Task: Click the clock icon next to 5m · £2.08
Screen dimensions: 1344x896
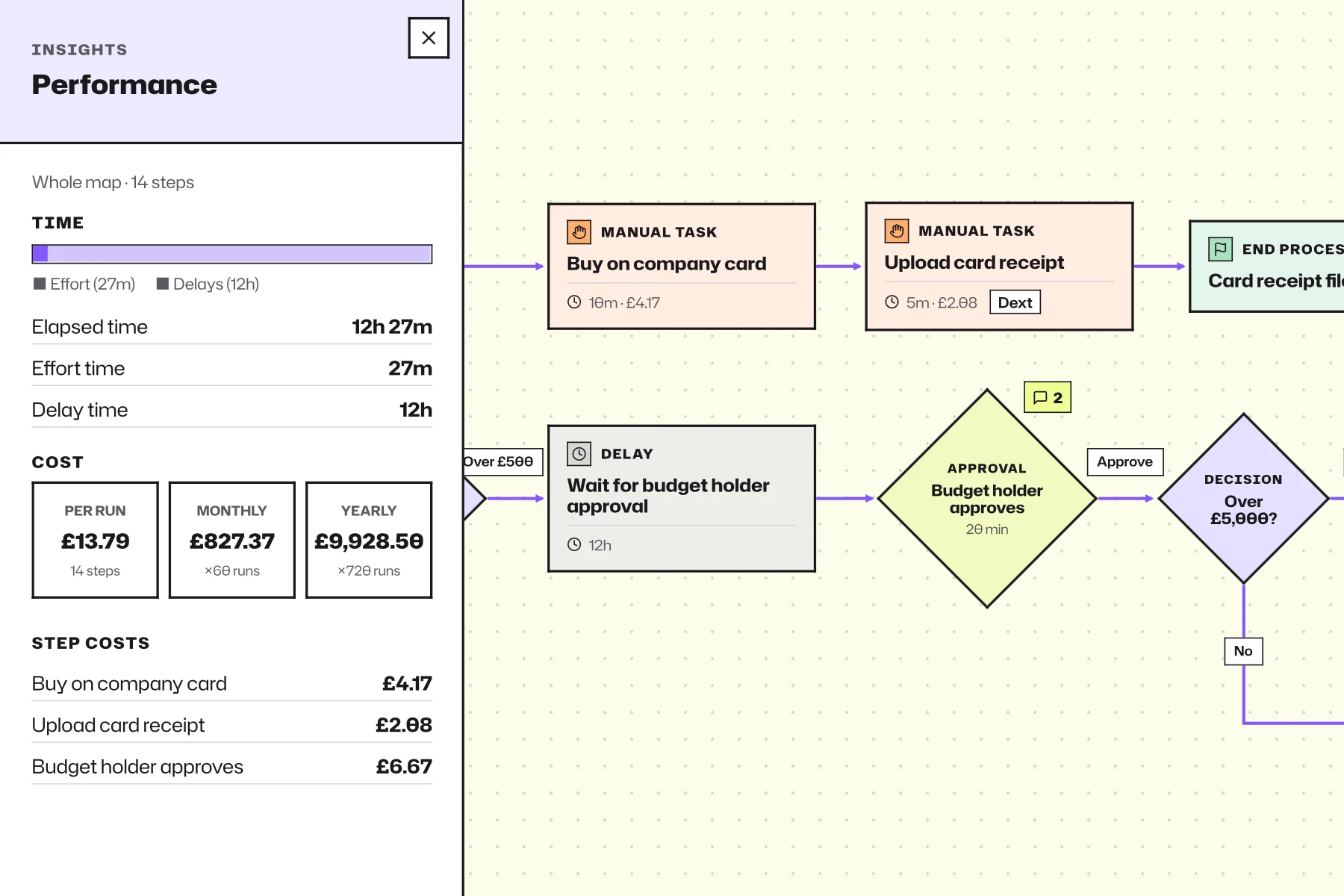Action: pyautogui.click(x=892, y=302)
